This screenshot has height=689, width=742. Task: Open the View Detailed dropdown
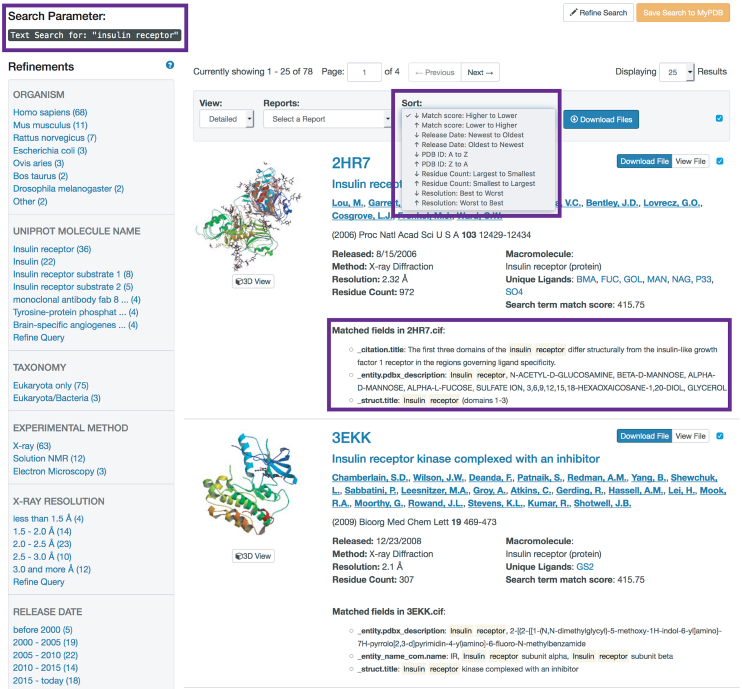[227, 119]
